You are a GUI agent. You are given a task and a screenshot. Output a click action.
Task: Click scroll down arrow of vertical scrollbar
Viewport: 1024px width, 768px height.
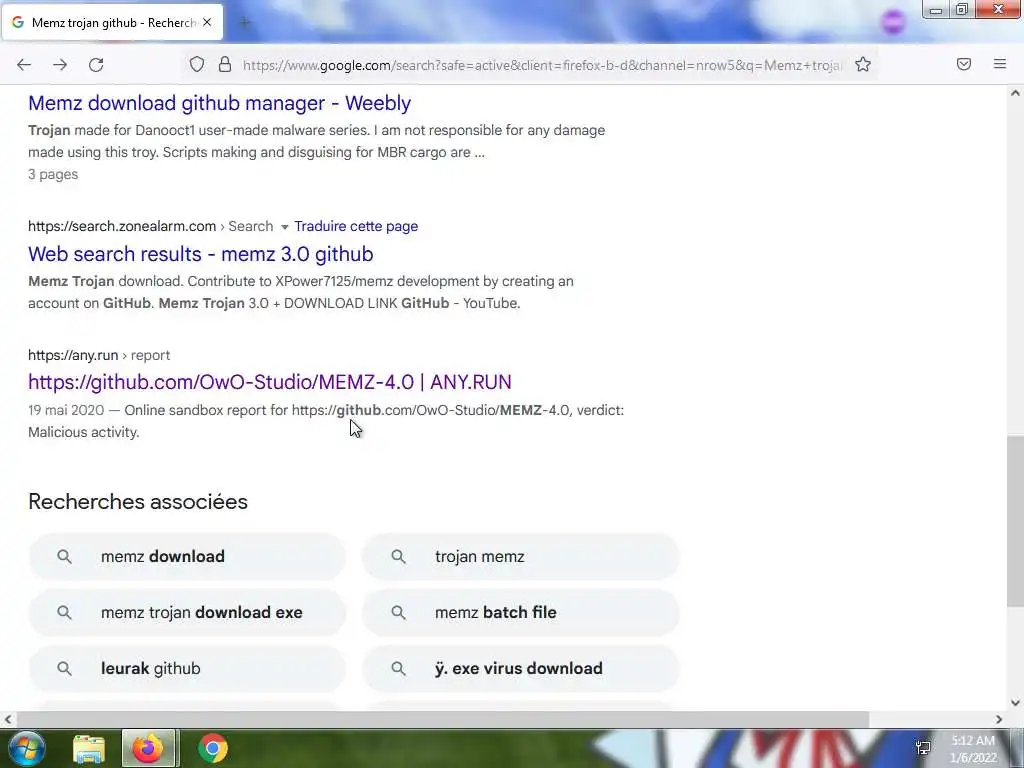[x=1015, y=703]
